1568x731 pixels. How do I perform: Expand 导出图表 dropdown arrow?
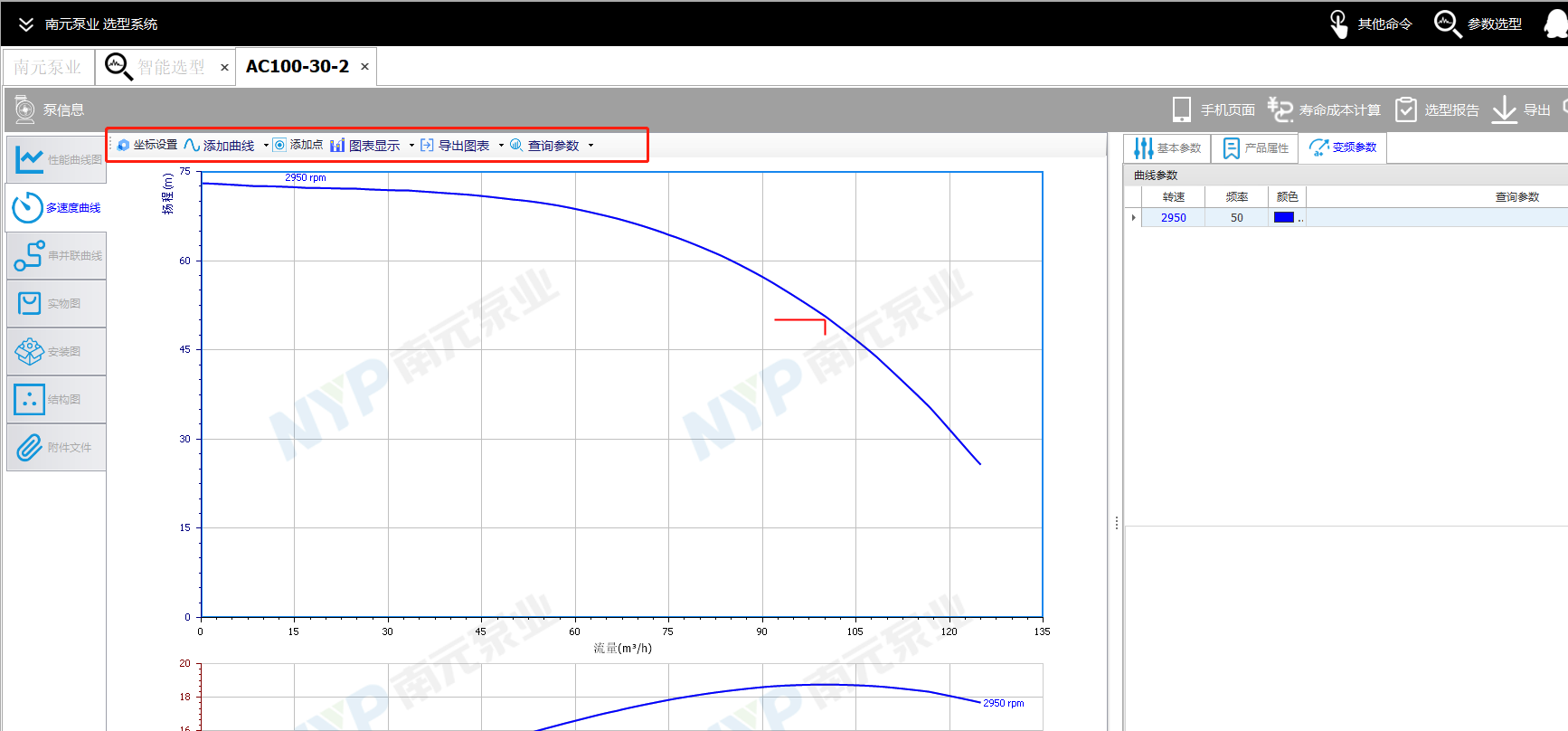coord(501,145)
